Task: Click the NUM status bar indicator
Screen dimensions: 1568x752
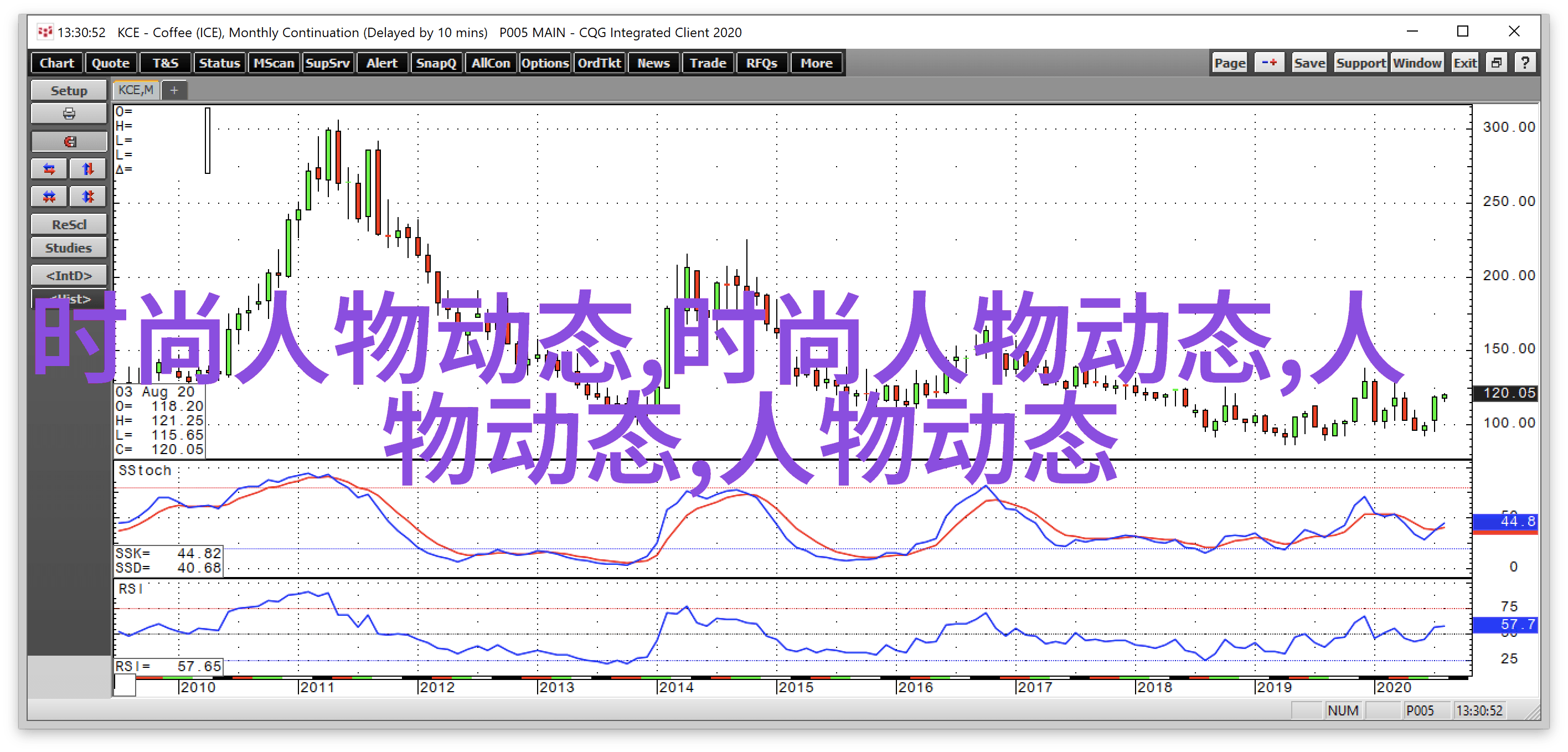Action: coord(1343,710)
